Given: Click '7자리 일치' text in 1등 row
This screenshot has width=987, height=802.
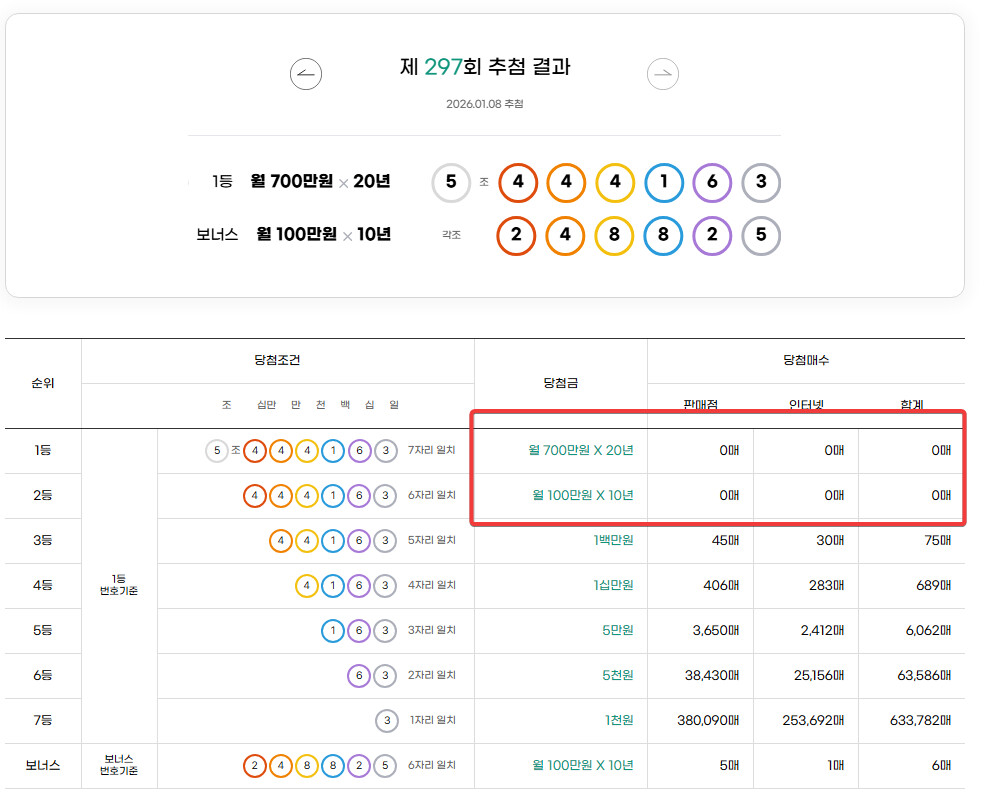Looking at the screenshot, I should [x=432, y=450].
